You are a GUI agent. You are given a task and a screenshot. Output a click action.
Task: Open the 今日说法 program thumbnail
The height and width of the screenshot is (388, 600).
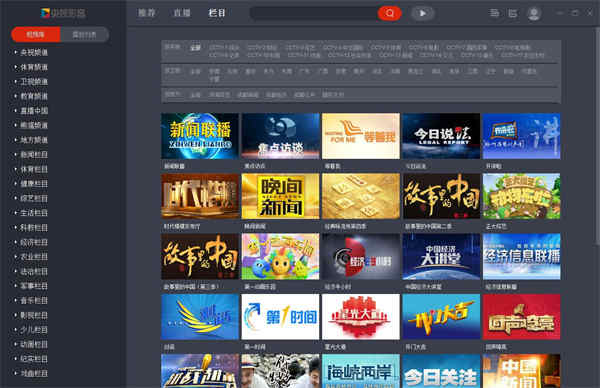[x=441, y=136]
